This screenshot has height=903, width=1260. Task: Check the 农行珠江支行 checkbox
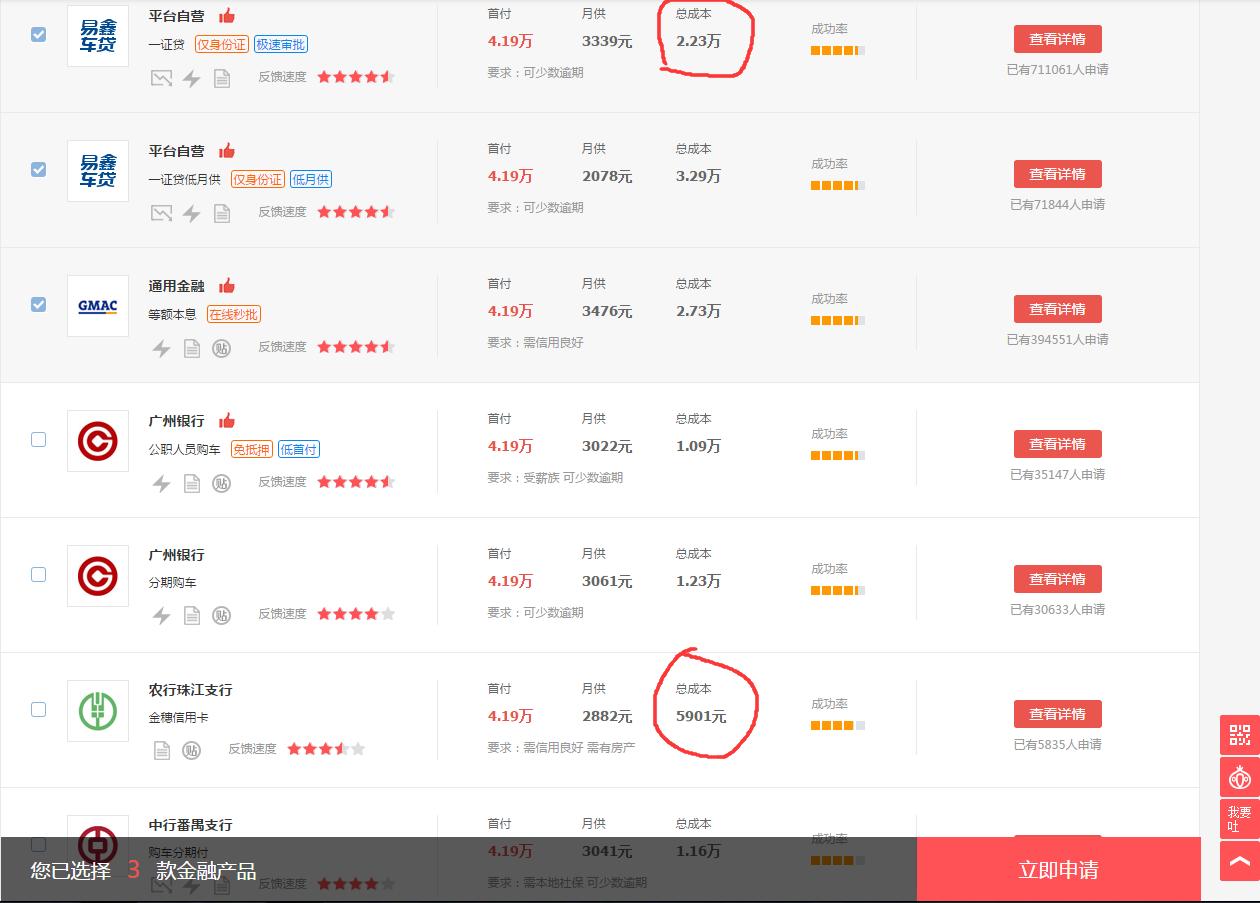38,709
